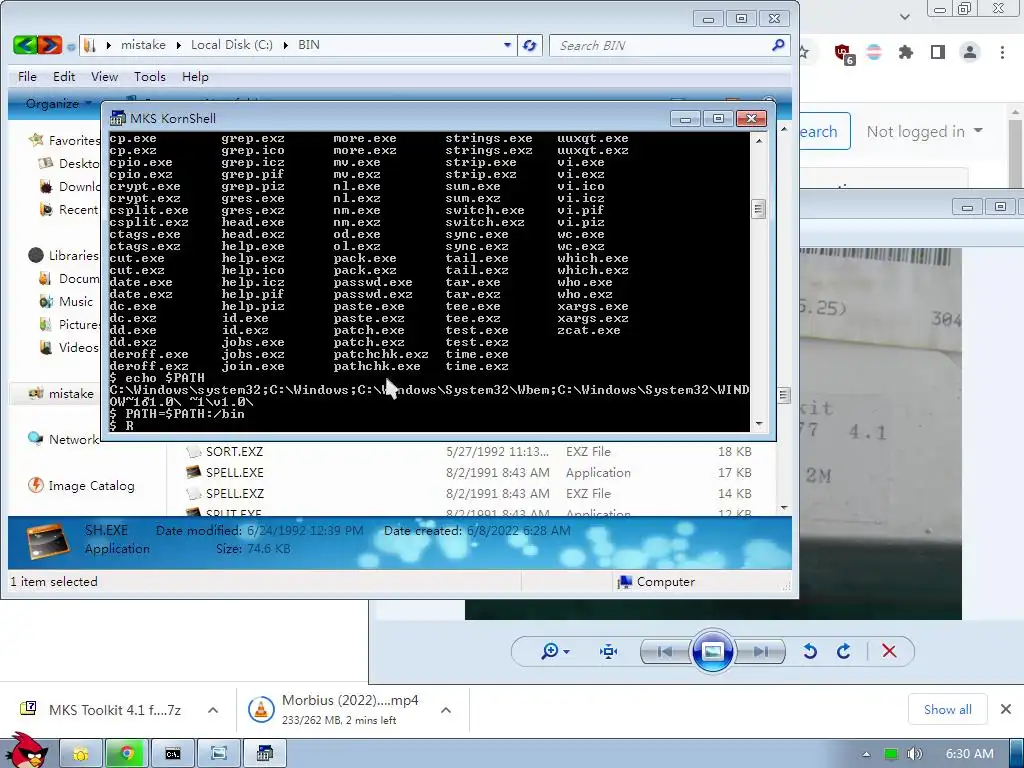Viewport: 1024px width, 768px height.
Task: Open Music library in sidebar
Action: pyautogui.click(x=76, y=301)
